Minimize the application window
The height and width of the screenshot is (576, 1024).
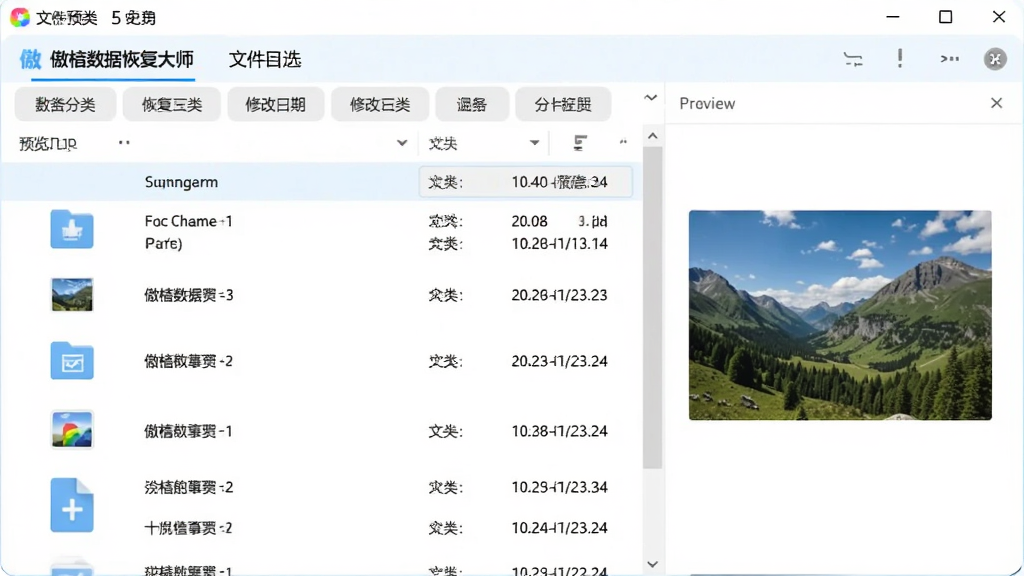click(893, 17)
